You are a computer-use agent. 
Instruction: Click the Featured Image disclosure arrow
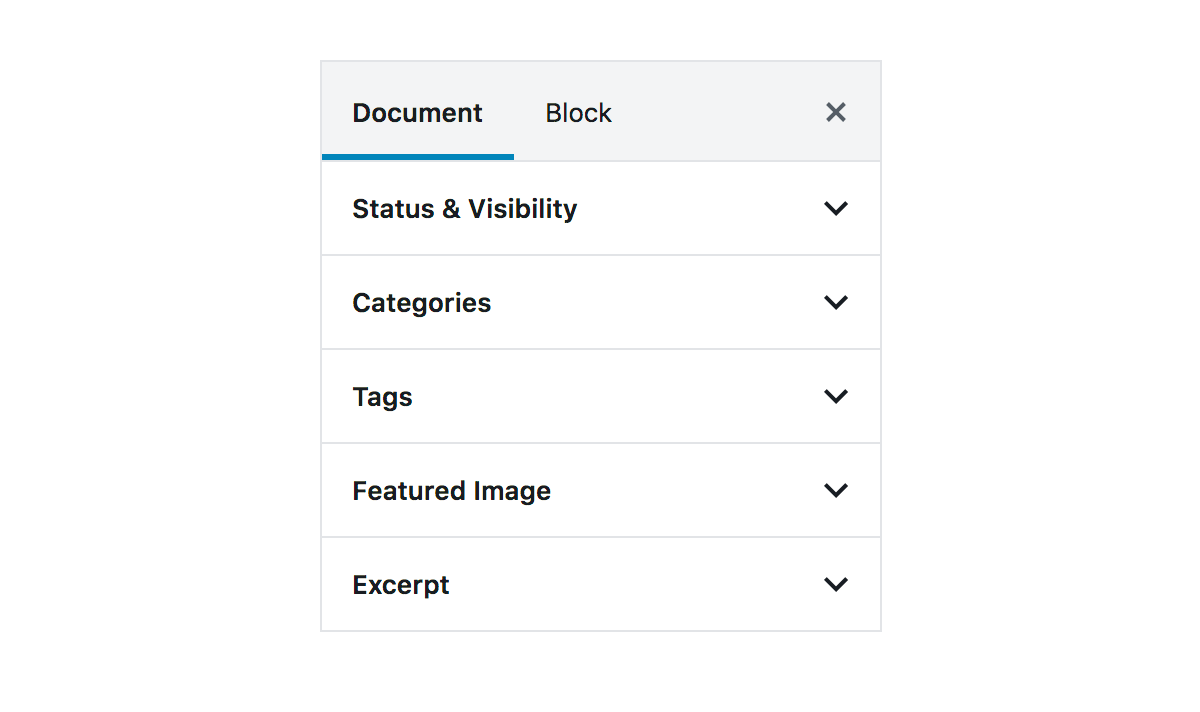pyautogui.click(x=836, y=490)
